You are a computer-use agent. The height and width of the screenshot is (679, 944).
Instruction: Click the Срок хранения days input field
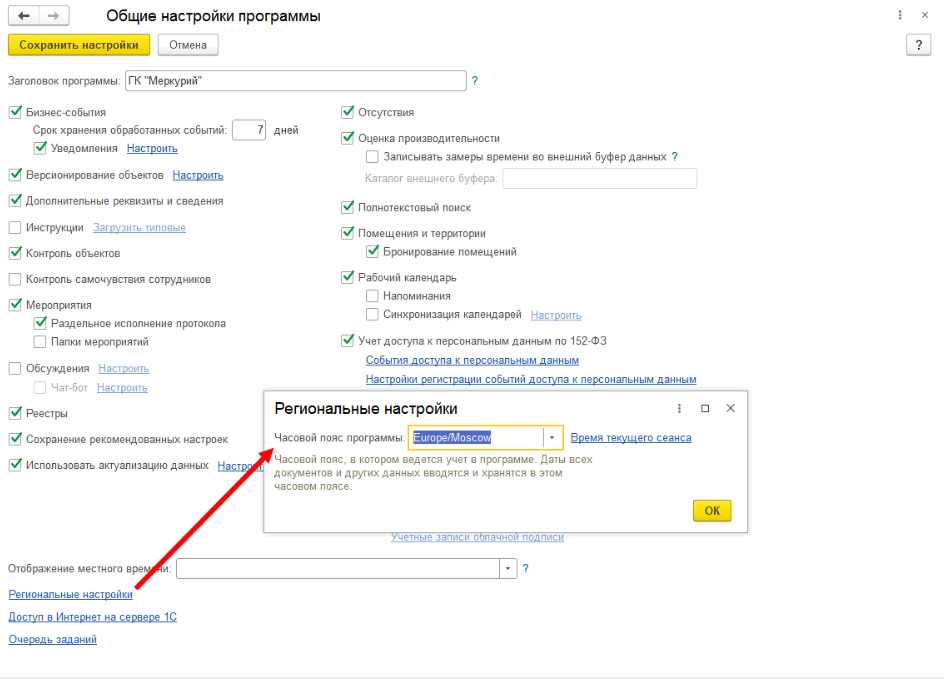point(249,130)
